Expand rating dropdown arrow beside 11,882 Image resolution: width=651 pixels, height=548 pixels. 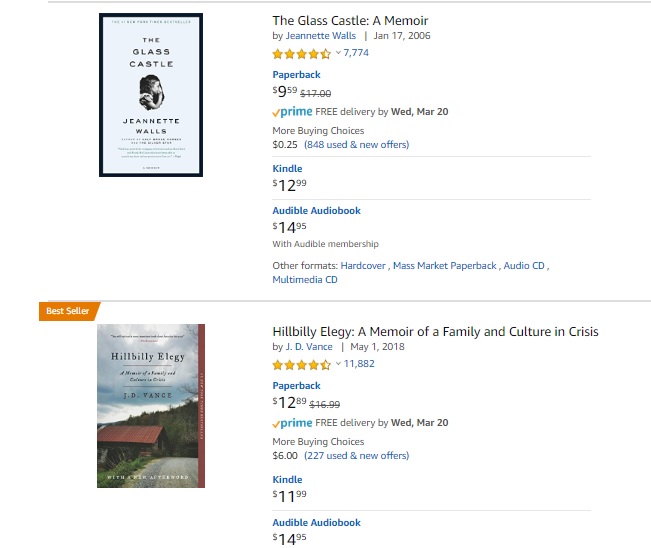[338, 364]
